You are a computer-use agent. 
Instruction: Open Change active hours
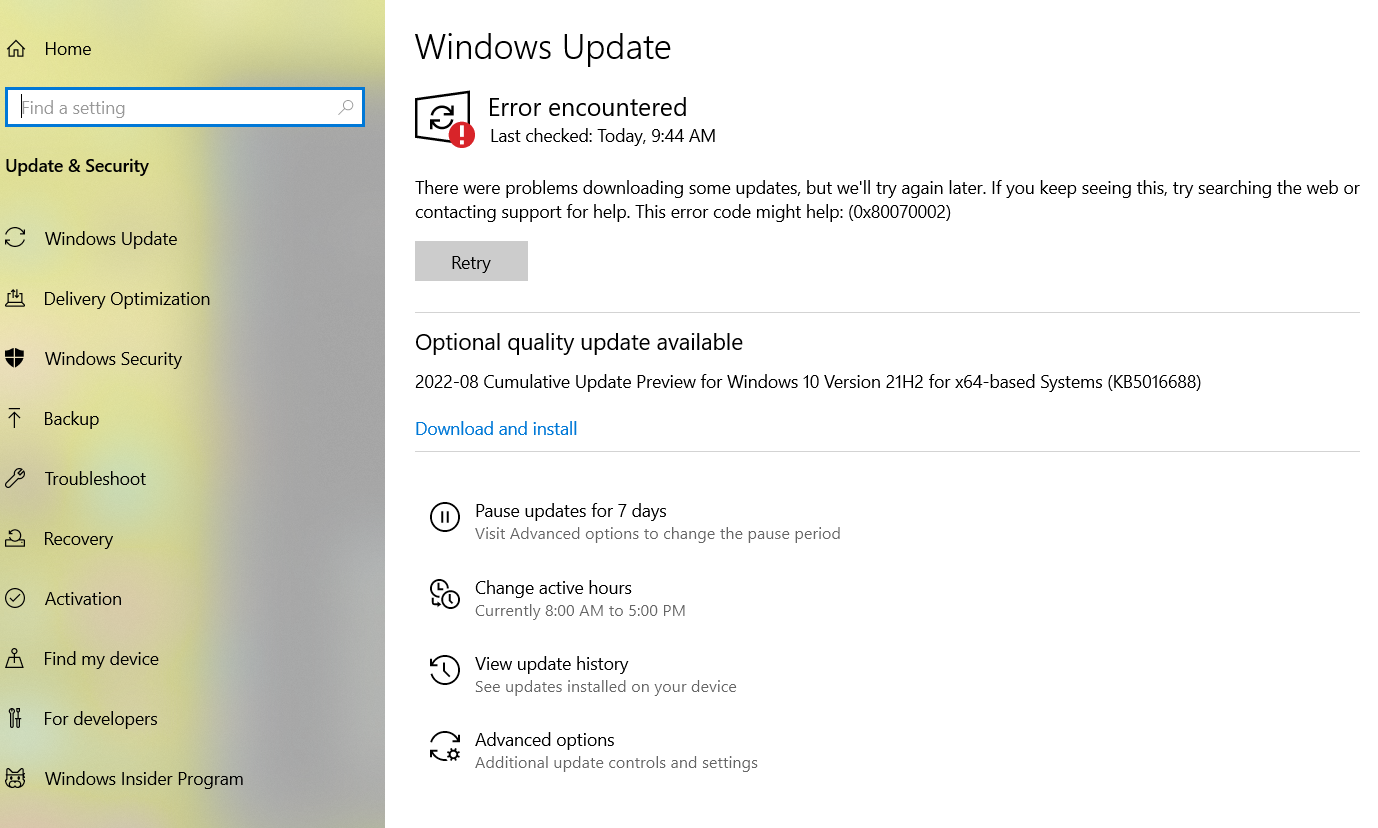pyautogui.click(x=553, y=587)
